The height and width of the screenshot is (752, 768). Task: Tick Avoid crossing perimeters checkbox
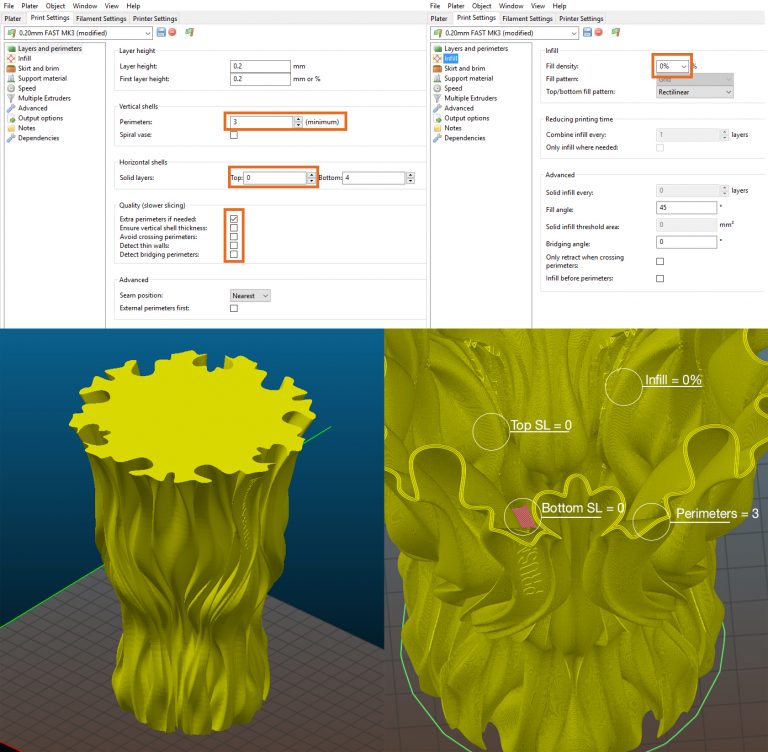(234, 237)
